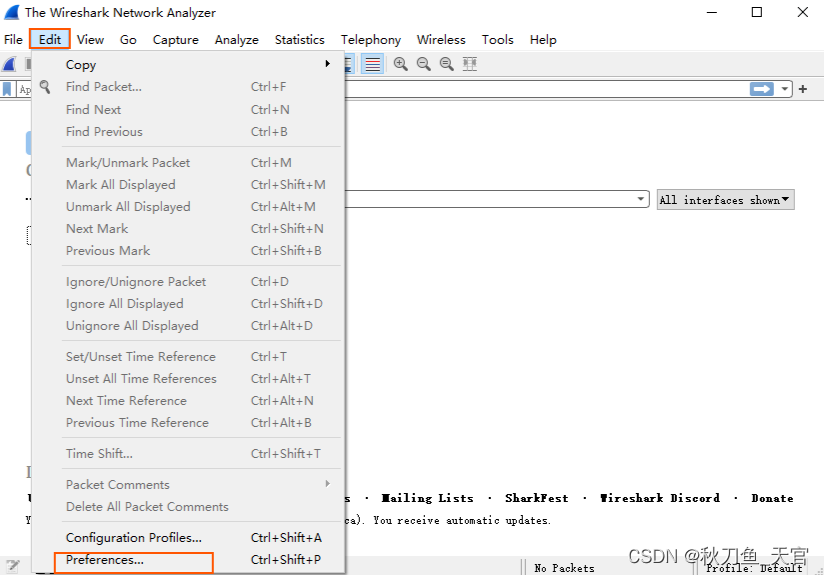Open Configuration Profiles... entry
824x575 pixels.
coord(188,538)
